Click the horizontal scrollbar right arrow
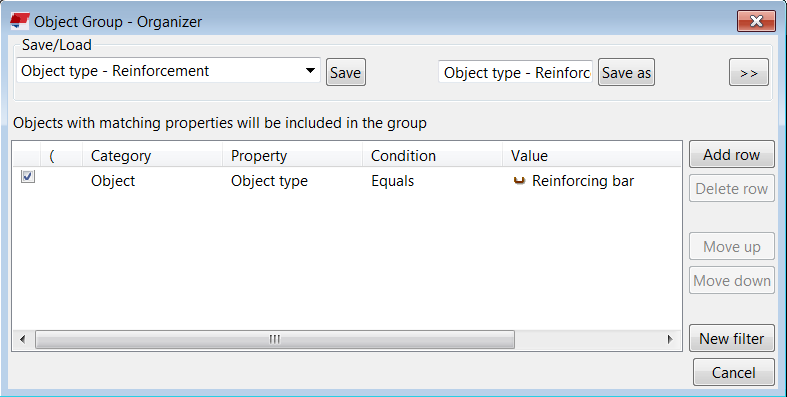The image size is (787, 397). 670,339
